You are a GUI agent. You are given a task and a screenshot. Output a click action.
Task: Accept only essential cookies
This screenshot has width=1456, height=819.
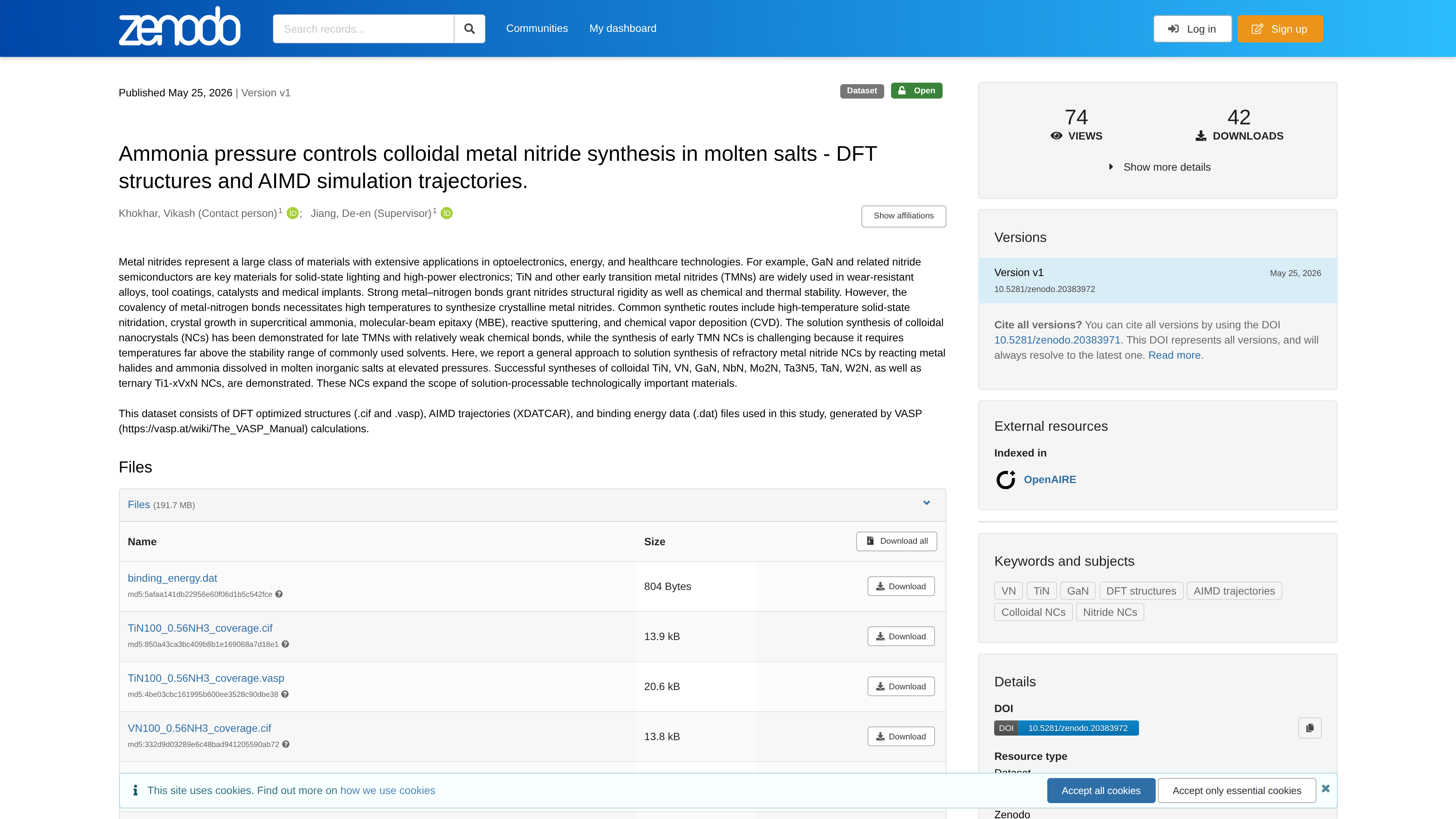(x=1237, y=791)
